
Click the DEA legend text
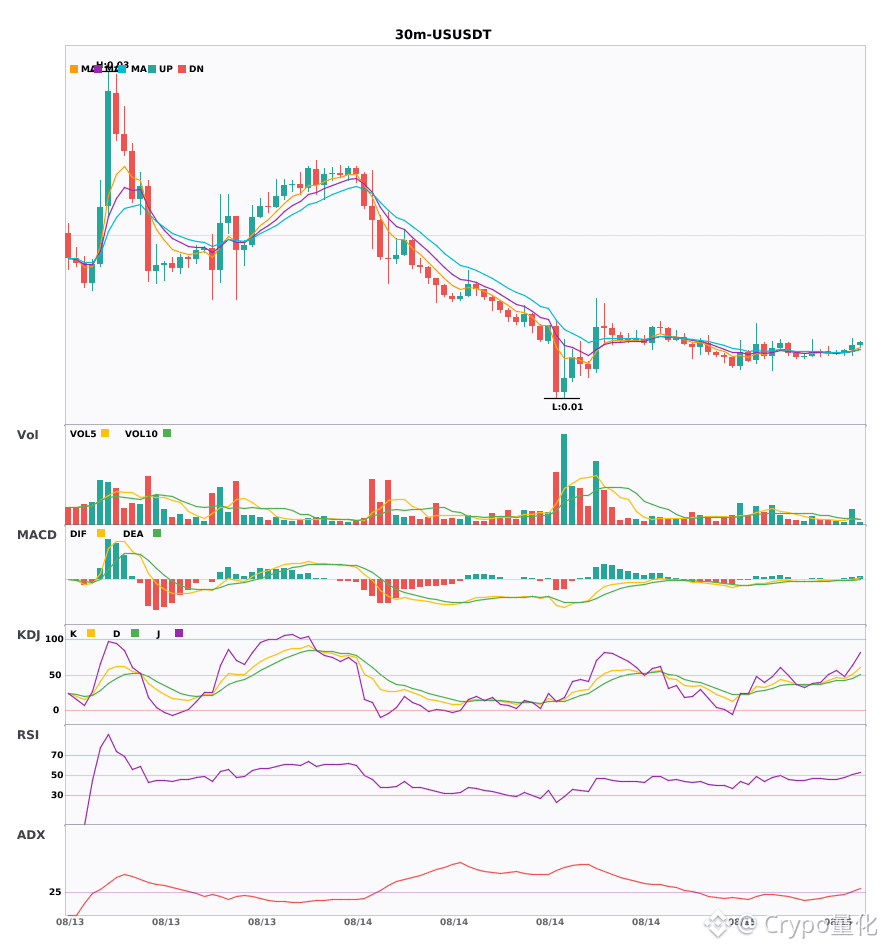tap(133, 534)
